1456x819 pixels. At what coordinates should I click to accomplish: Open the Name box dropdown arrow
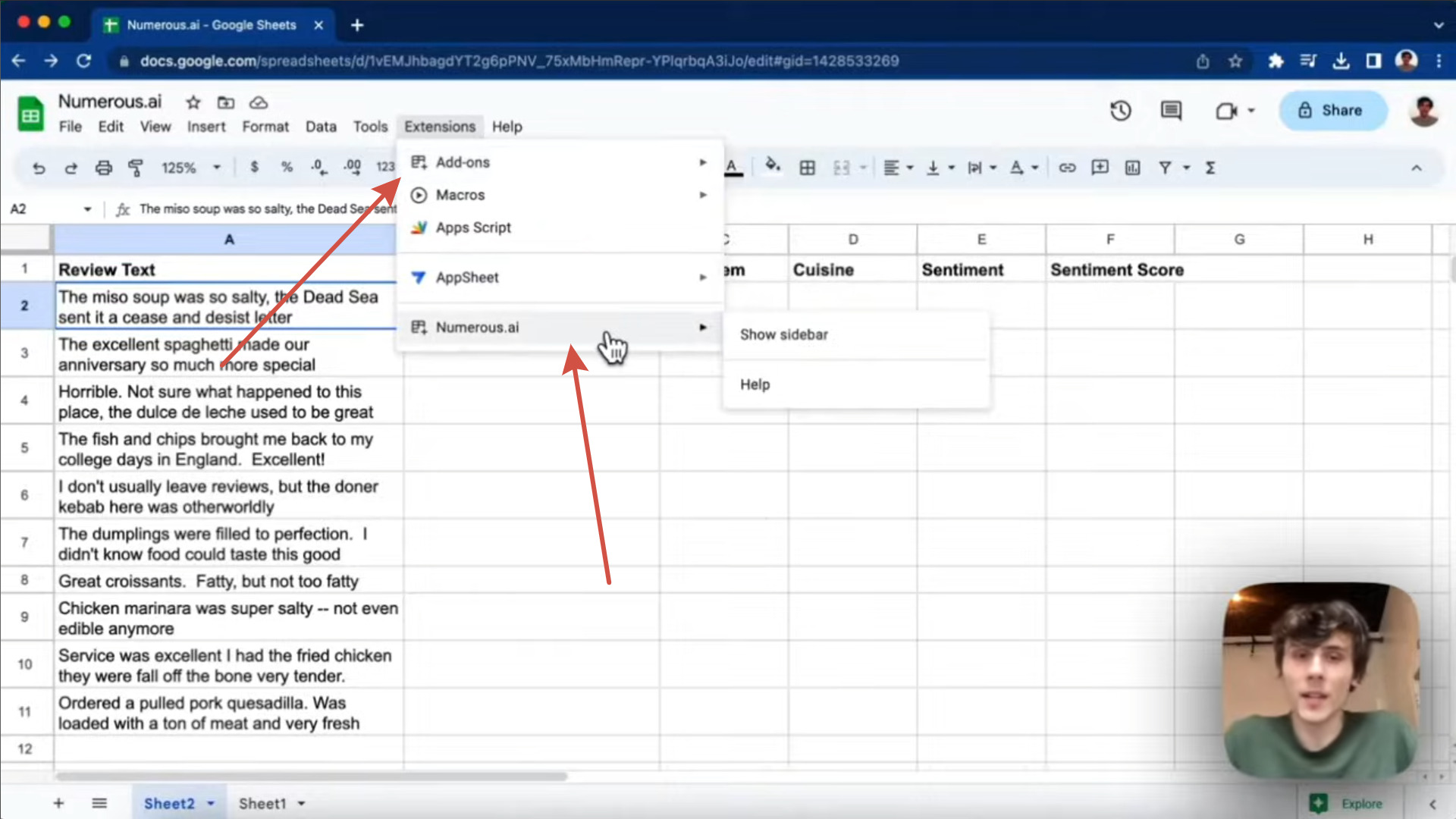[87, 209]
